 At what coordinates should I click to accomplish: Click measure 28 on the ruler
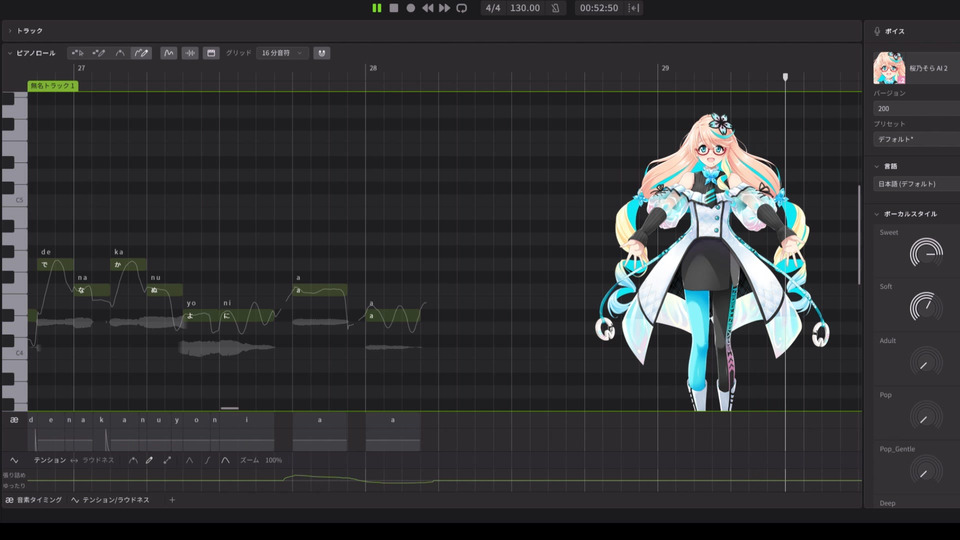(373, 68)
